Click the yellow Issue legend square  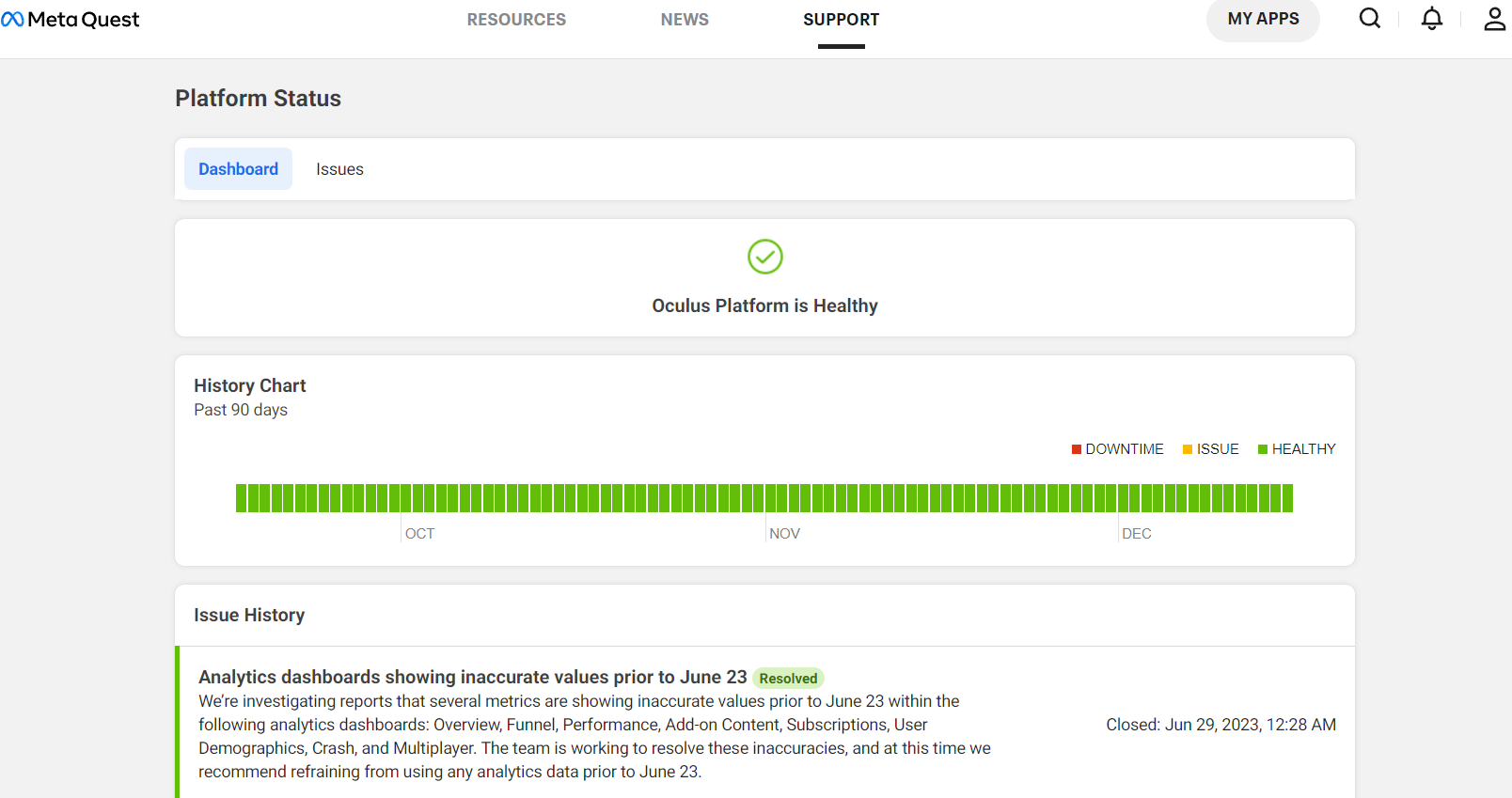pos(1188,449)
